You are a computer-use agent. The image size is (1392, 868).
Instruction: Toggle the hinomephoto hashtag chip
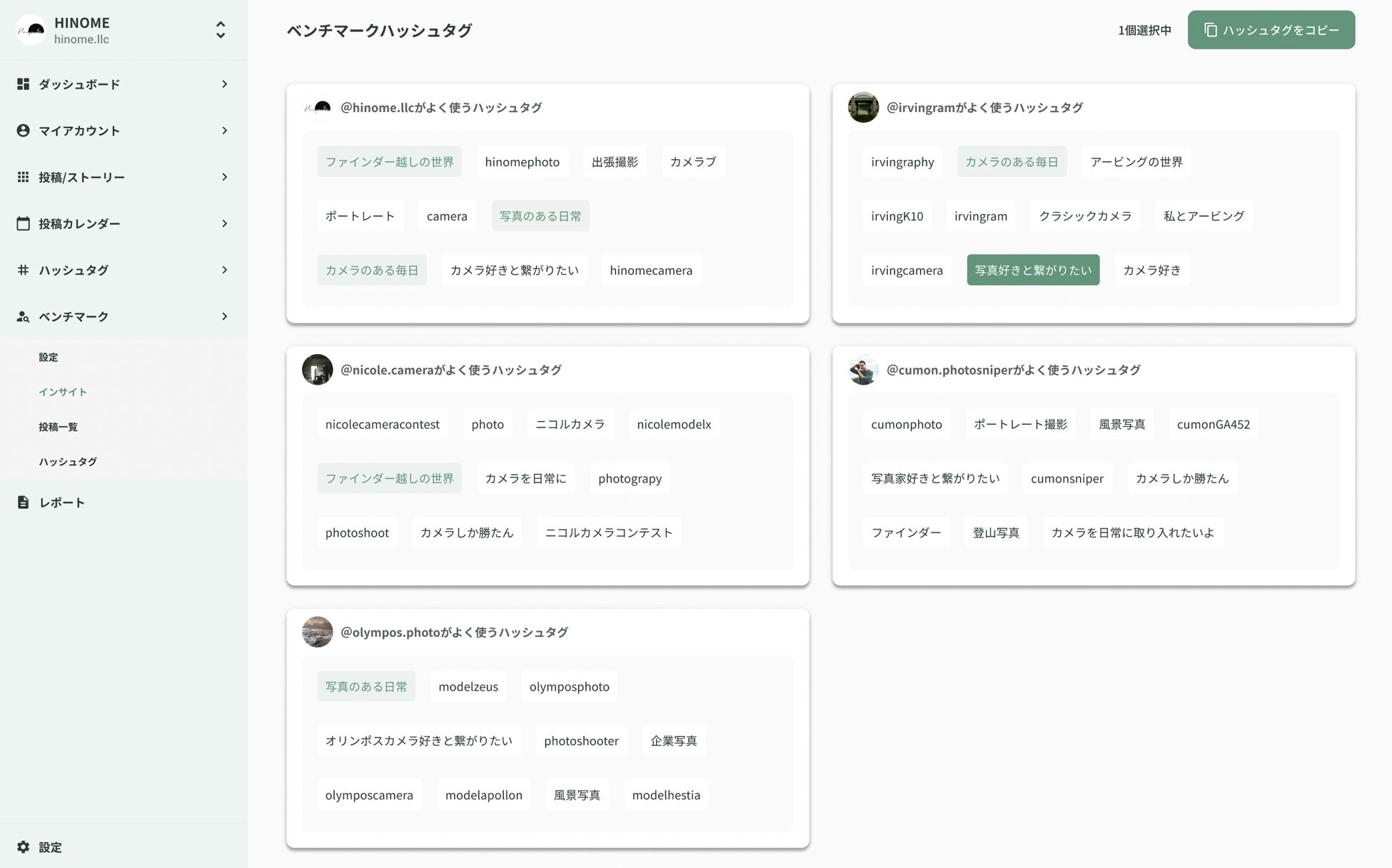[522, 162]
